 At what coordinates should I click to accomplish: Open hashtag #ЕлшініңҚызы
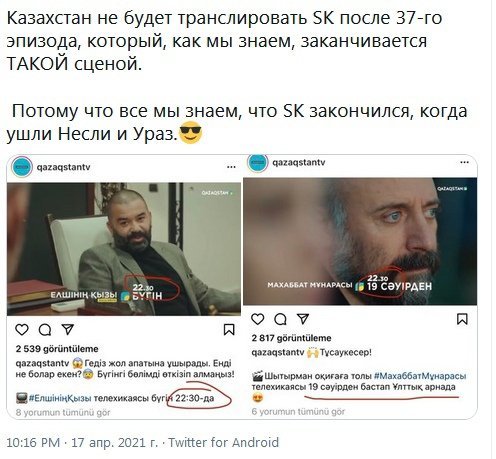pyautogui.click(x=60, y=398)
